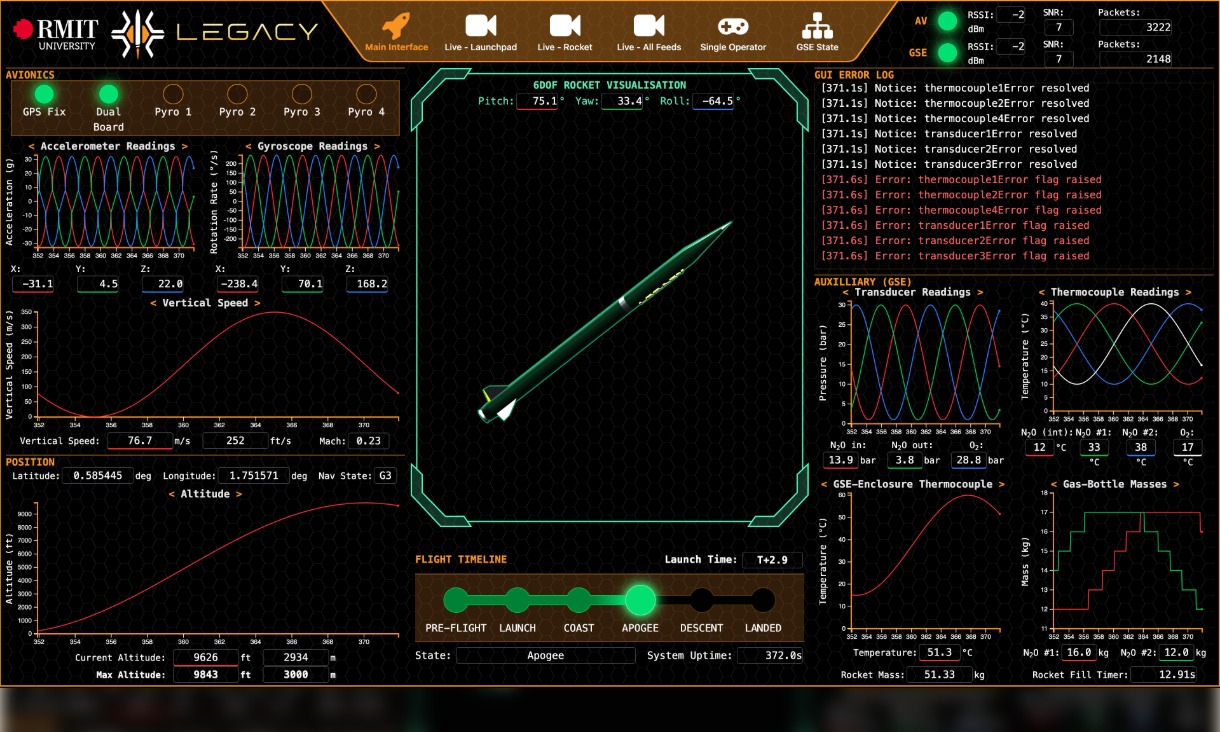
Task: Switch to Main Interface tab label
Action: coord(397,47)
